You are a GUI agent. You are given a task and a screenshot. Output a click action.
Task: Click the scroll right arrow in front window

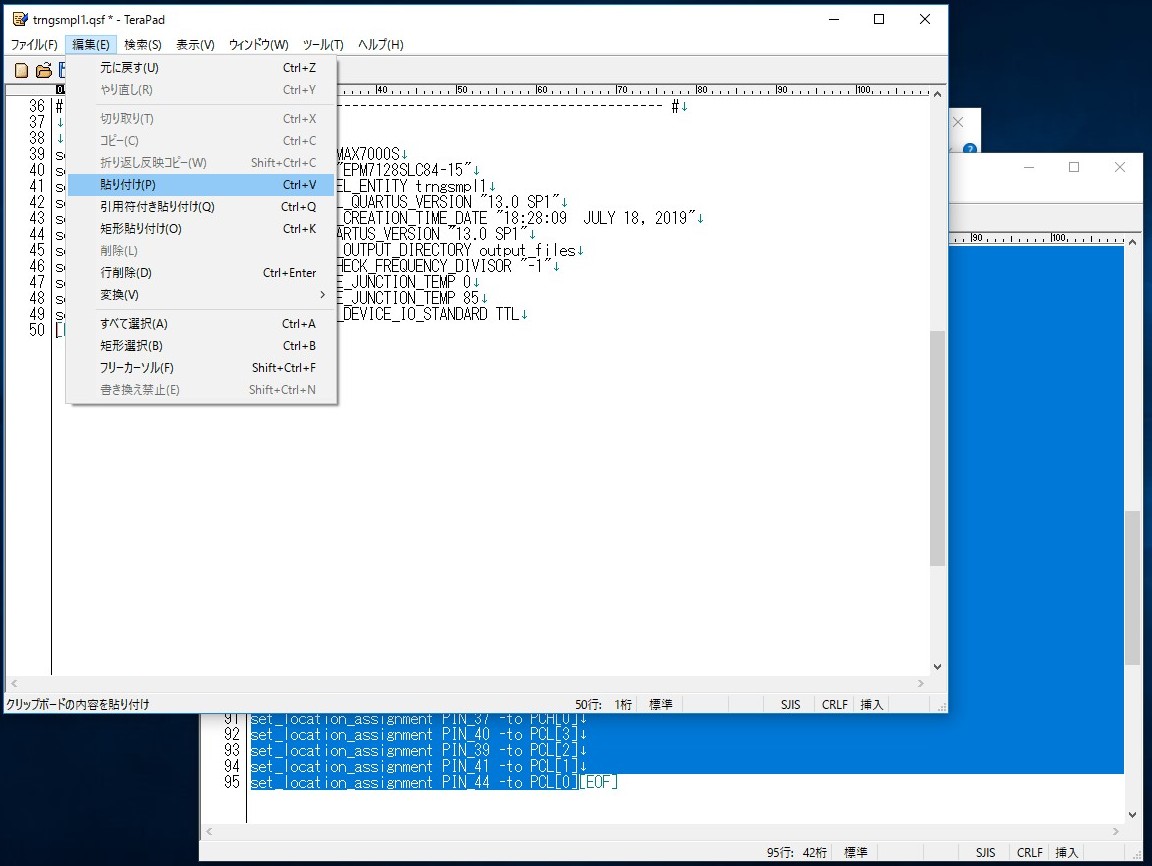point(921,683)
